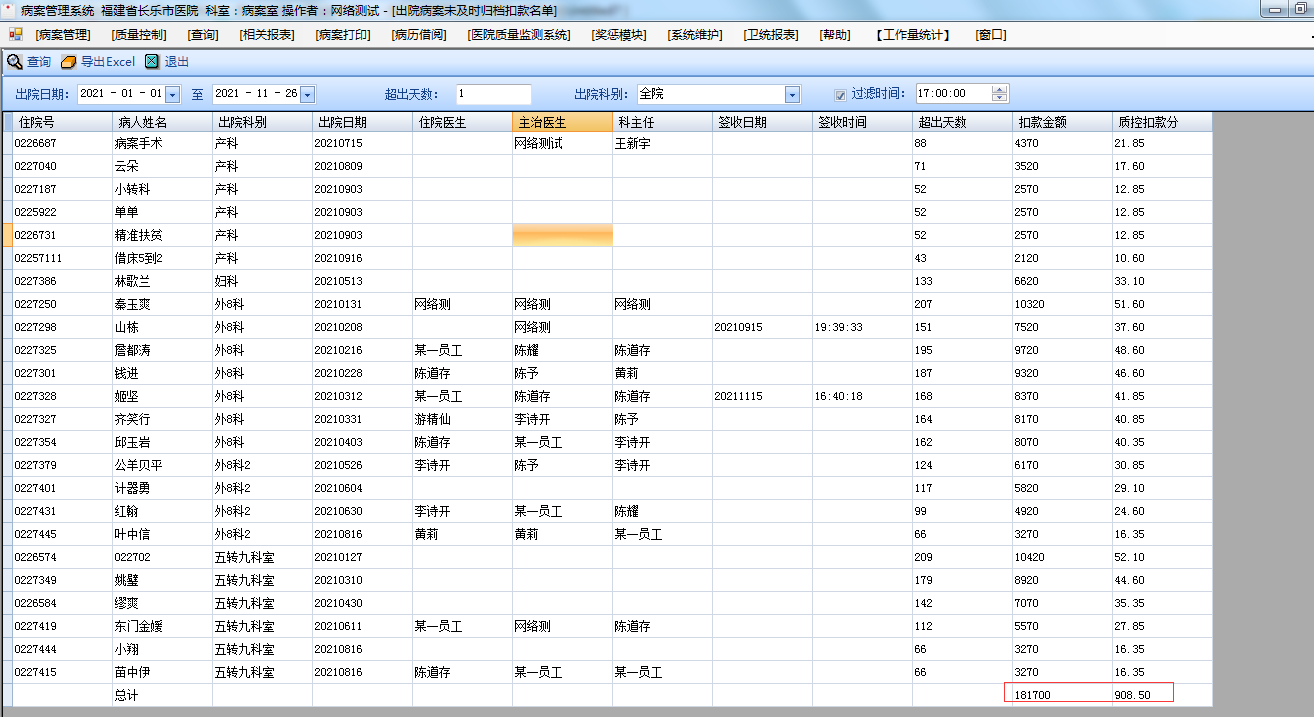Click the 住院医生 column header

coord(462,122)
